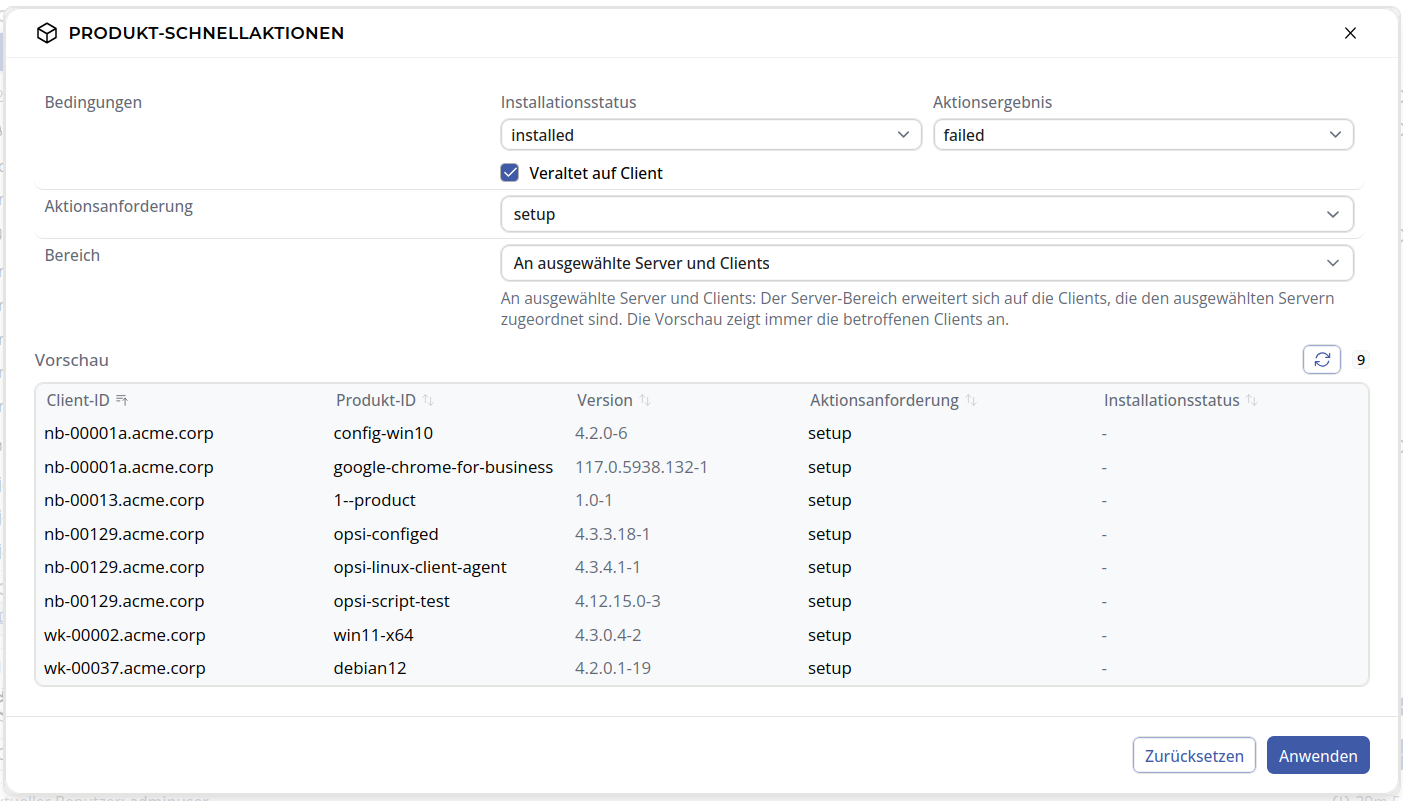Sort by Version column sort icon
Viewport: 1403px width, 801px height.
click(x=645, y=400)
